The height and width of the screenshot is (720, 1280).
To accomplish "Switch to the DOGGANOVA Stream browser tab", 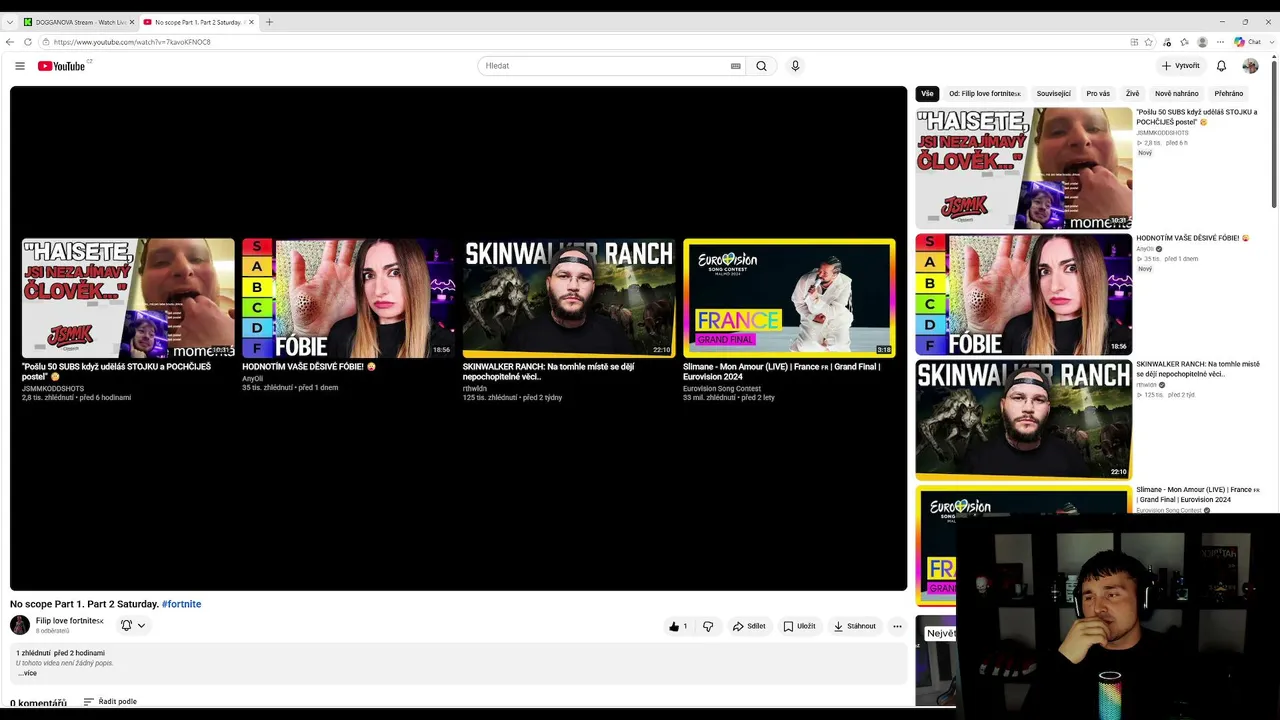I will point(78,22).
